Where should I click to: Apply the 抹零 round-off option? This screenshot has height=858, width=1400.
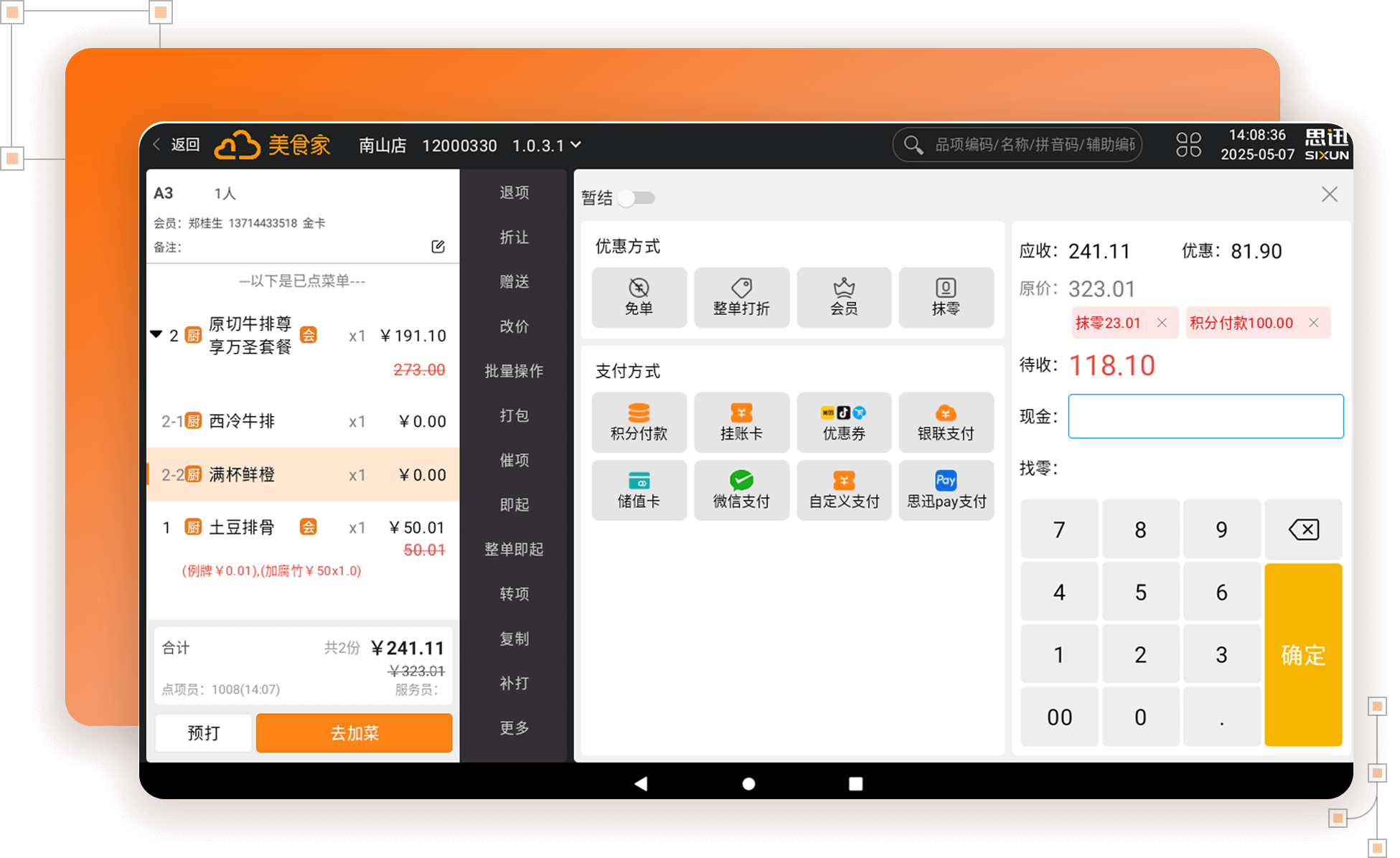click(946, 297)
